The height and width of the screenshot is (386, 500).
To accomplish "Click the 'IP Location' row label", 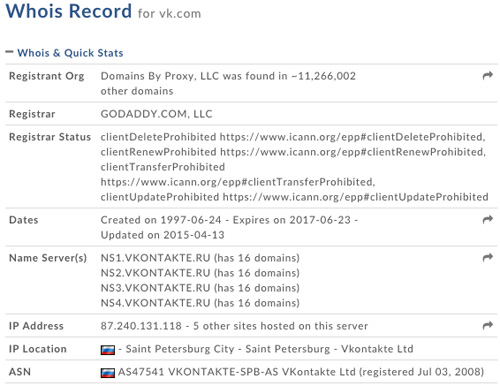I will [38, 349].
